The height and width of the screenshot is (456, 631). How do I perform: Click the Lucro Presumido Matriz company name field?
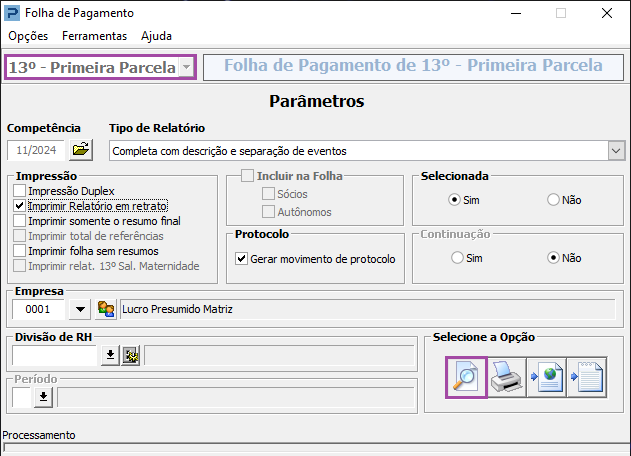point(368,310)
